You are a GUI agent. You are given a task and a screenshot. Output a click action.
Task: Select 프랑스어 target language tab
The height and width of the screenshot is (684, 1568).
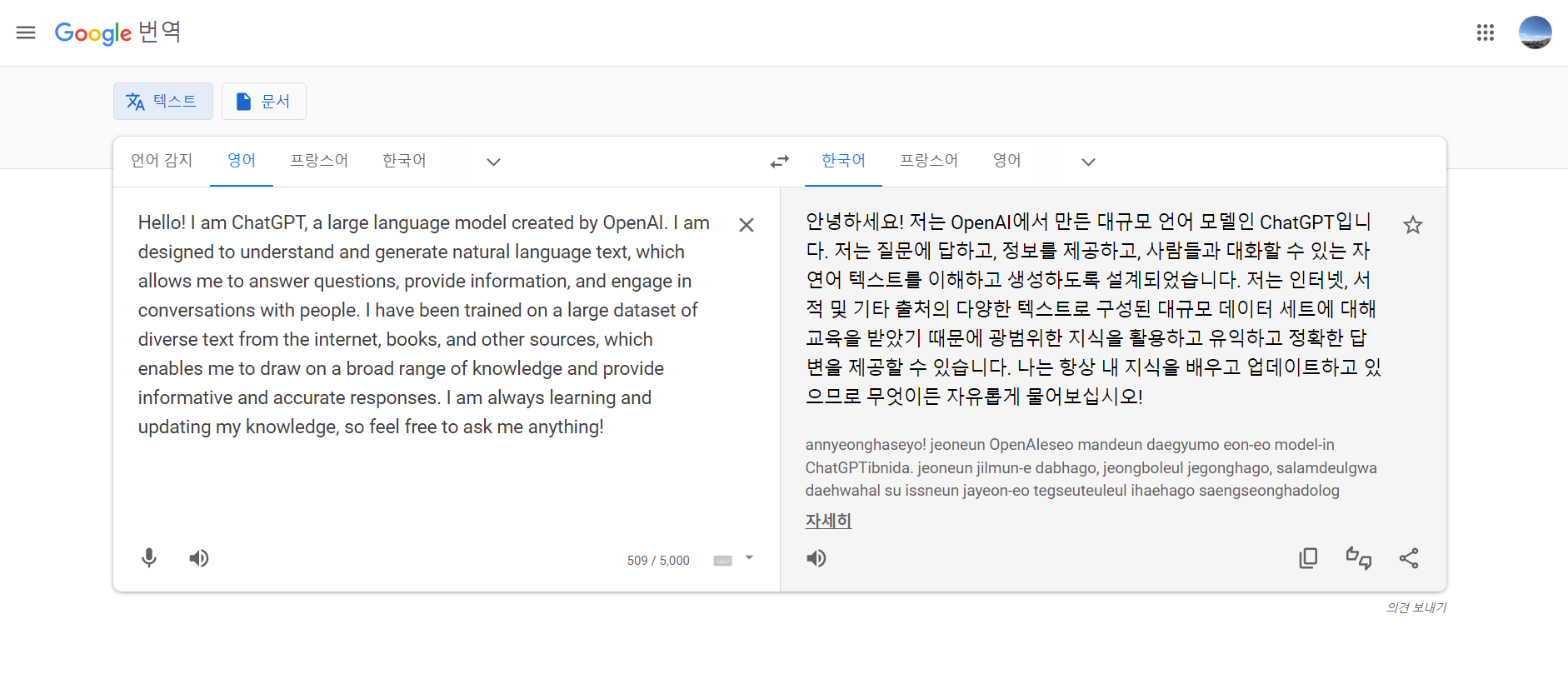point(929,160)
